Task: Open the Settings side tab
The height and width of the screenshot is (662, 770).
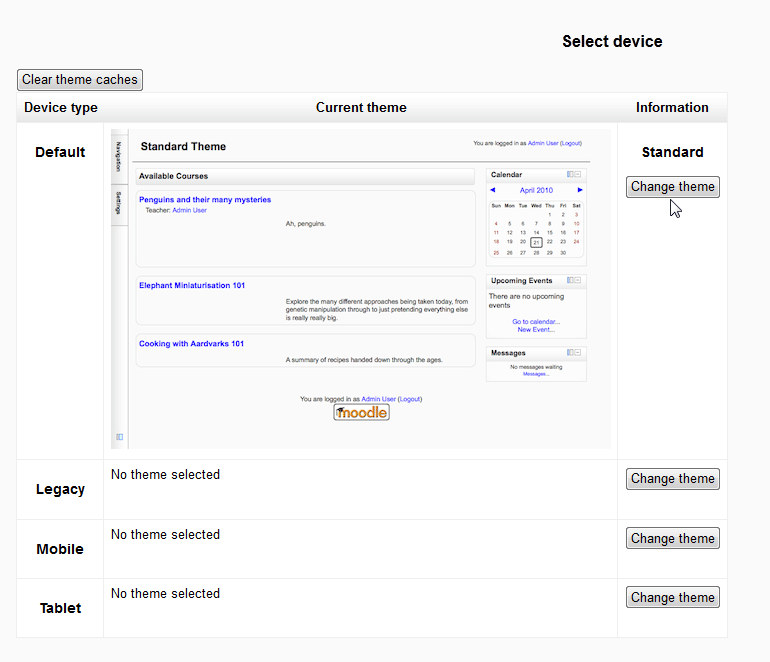Action: point(118,204)
